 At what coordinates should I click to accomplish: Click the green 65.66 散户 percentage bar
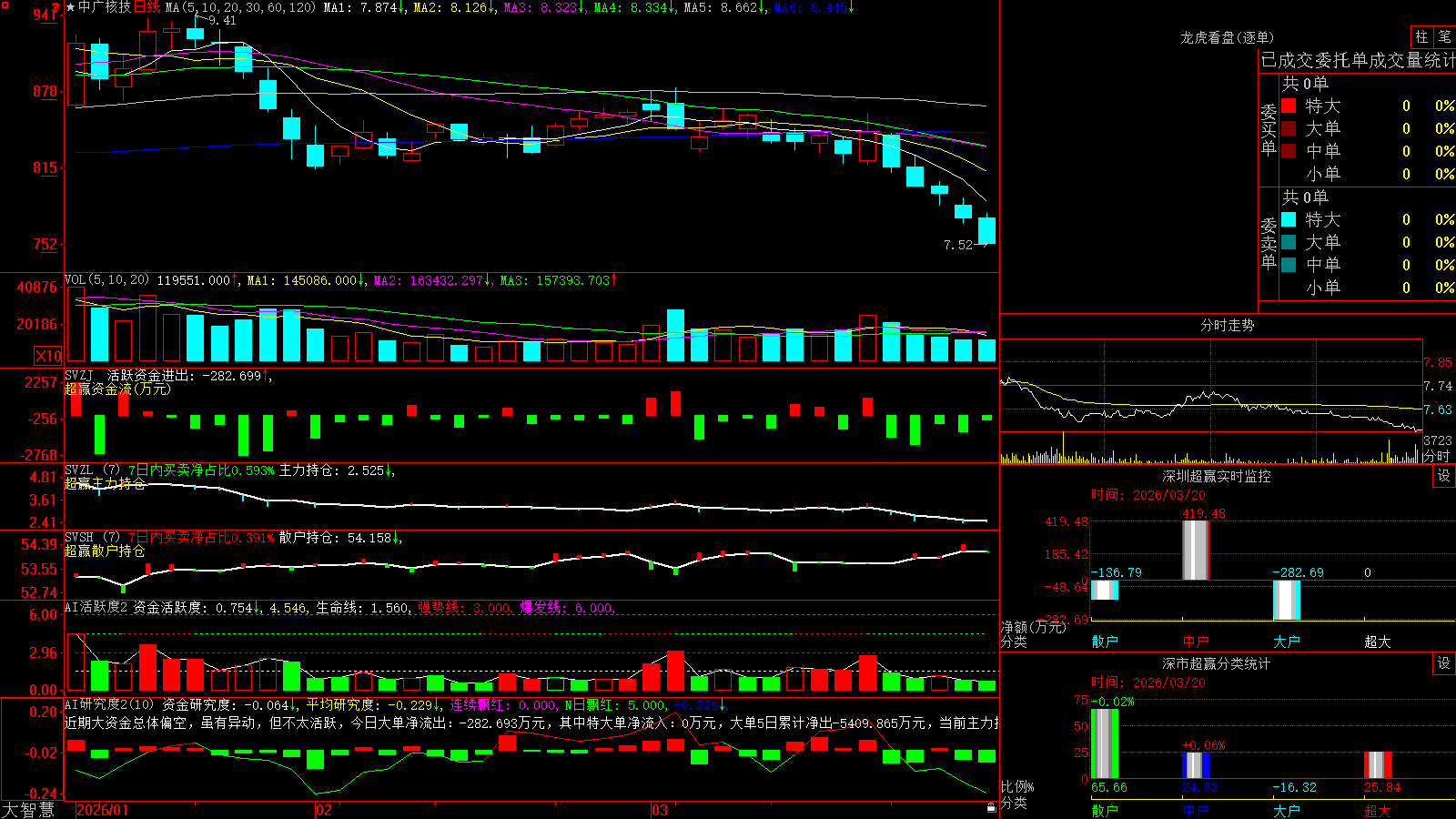(1105, 743)
